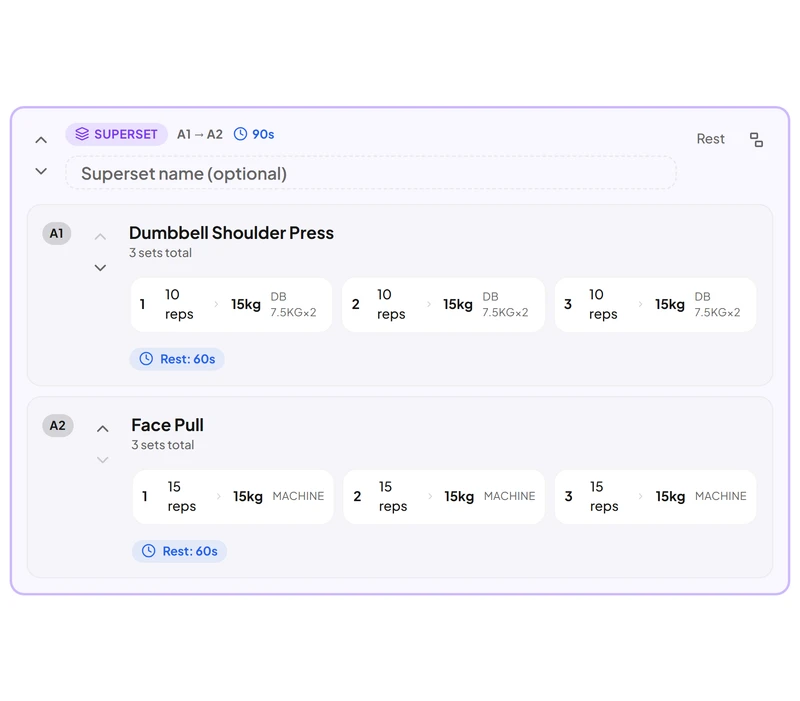Move Dumbbell Shoulder Press up
Screen dimensions: 800x701
101,237
